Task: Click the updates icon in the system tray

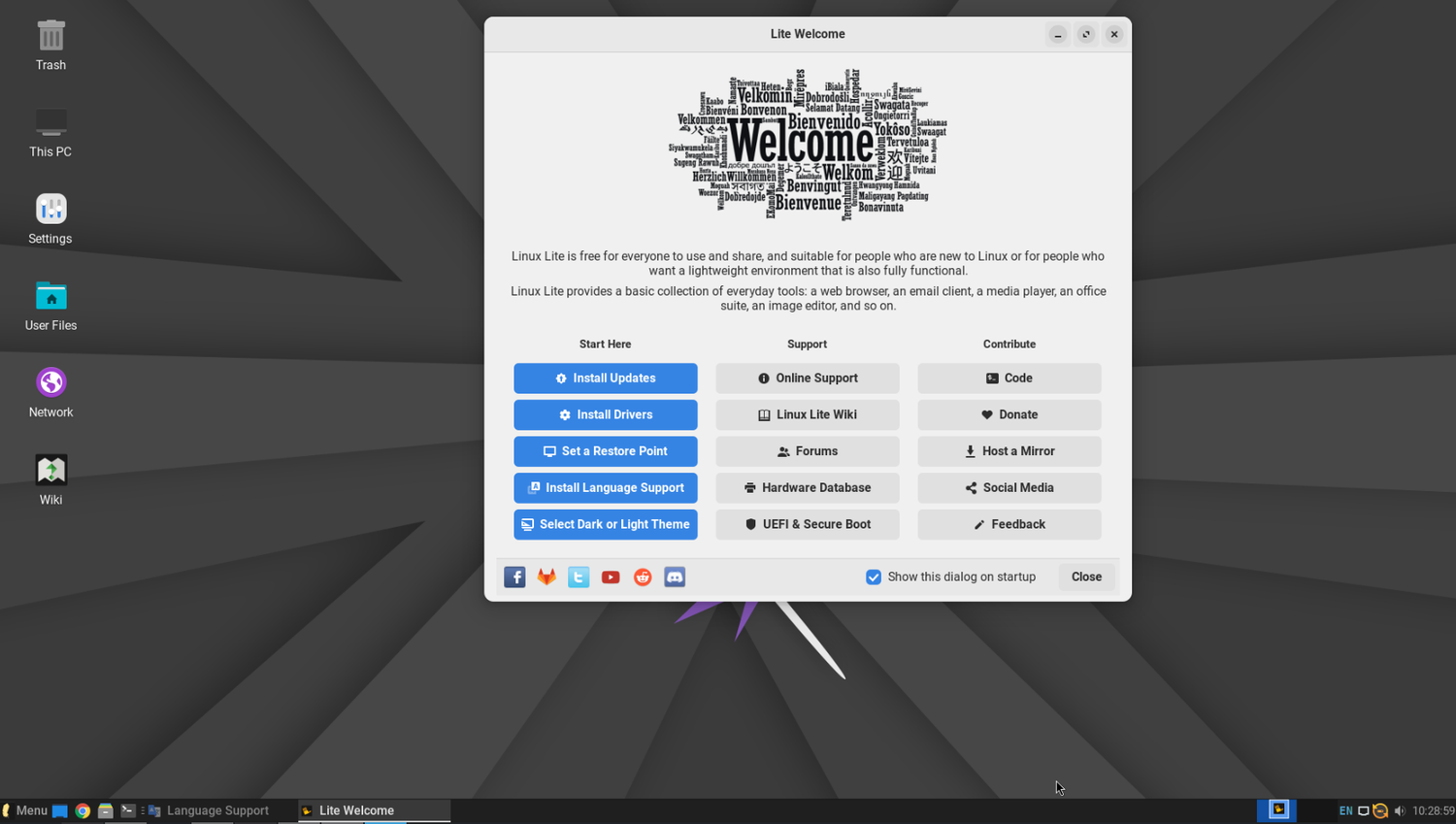Action: tap(1380, 809)
